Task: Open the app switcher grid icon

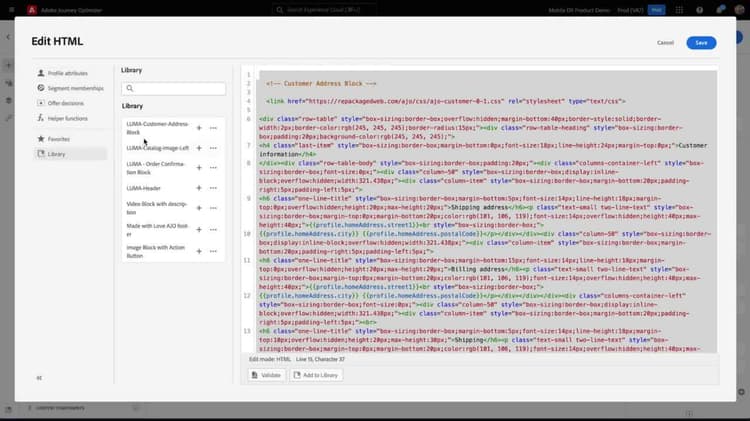Action: click(679, 10)
